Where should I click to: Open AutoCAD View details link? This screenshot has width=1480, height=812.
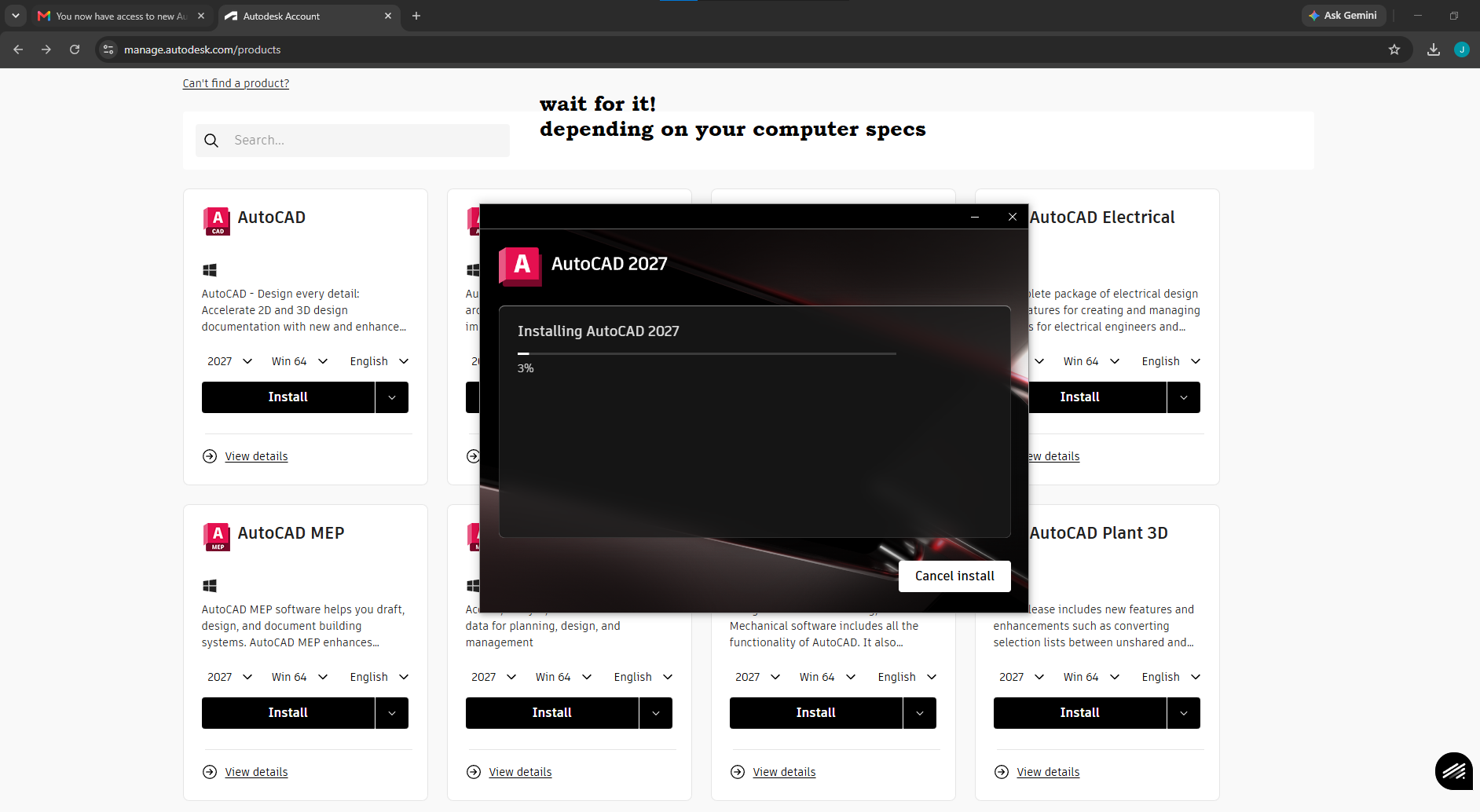(x=256, y=456)
